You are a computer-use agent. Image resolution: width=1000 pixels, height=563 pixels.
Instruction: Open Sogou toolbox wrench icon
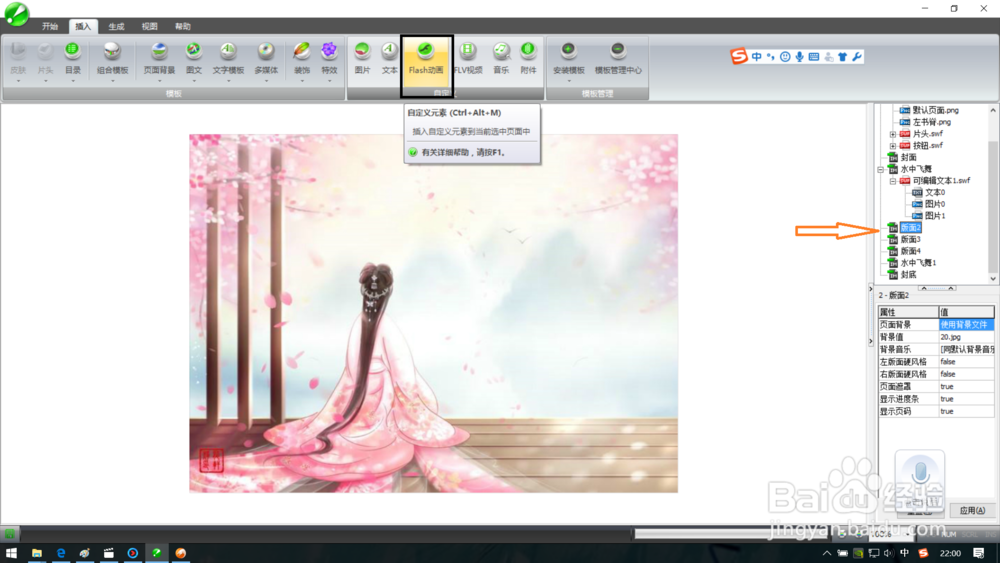tap(857, 57)
